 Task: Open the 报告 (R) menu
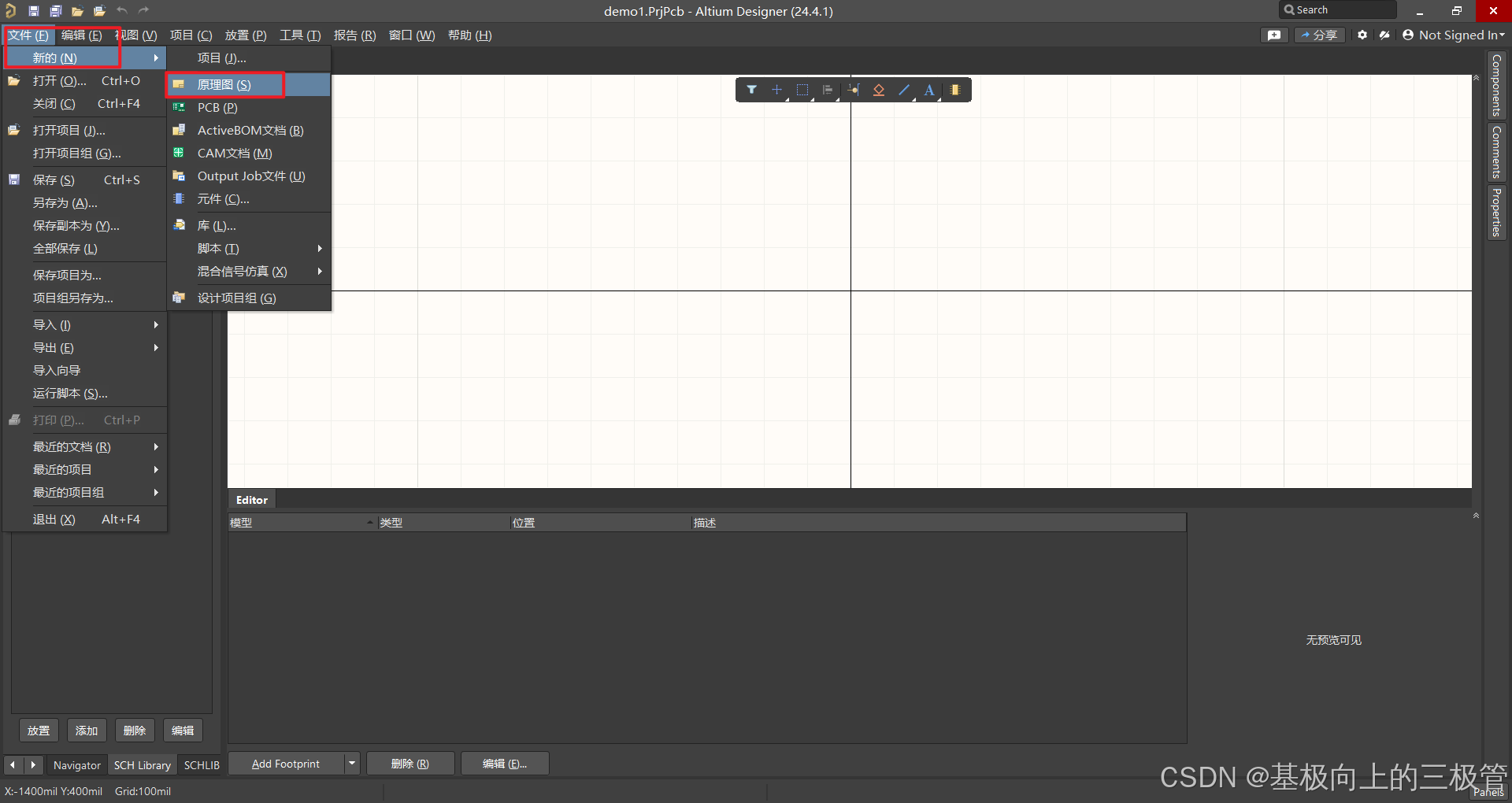click(x=354, y=35)
